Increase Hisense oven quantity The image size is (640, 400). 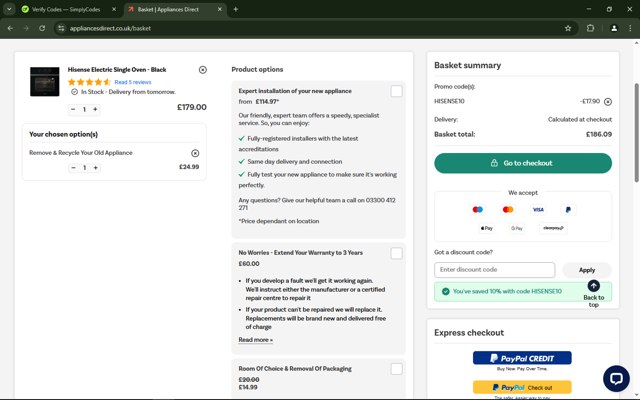(95, 109)
